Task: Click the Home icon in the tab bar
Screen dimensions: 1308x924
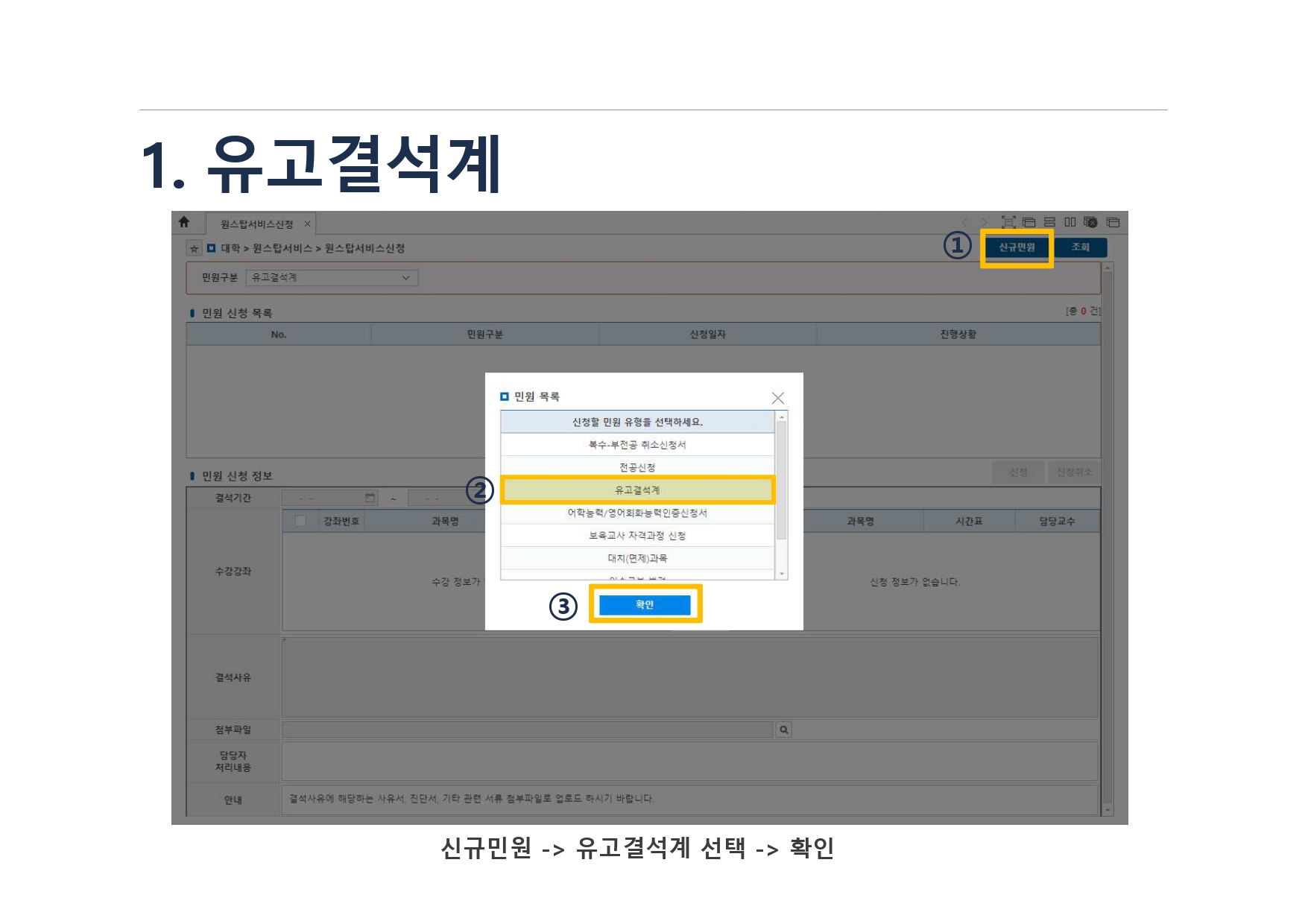Action: pos(184,222)
